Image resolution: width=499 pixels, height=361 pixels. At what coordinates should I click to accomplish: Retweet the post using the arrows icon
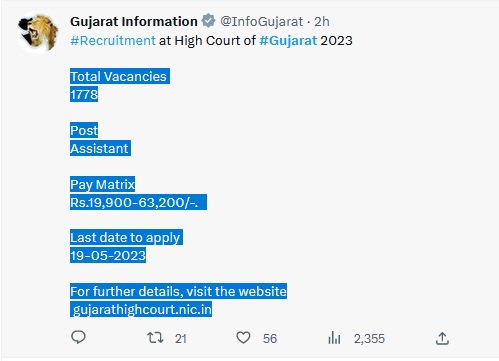click(155, 338)
